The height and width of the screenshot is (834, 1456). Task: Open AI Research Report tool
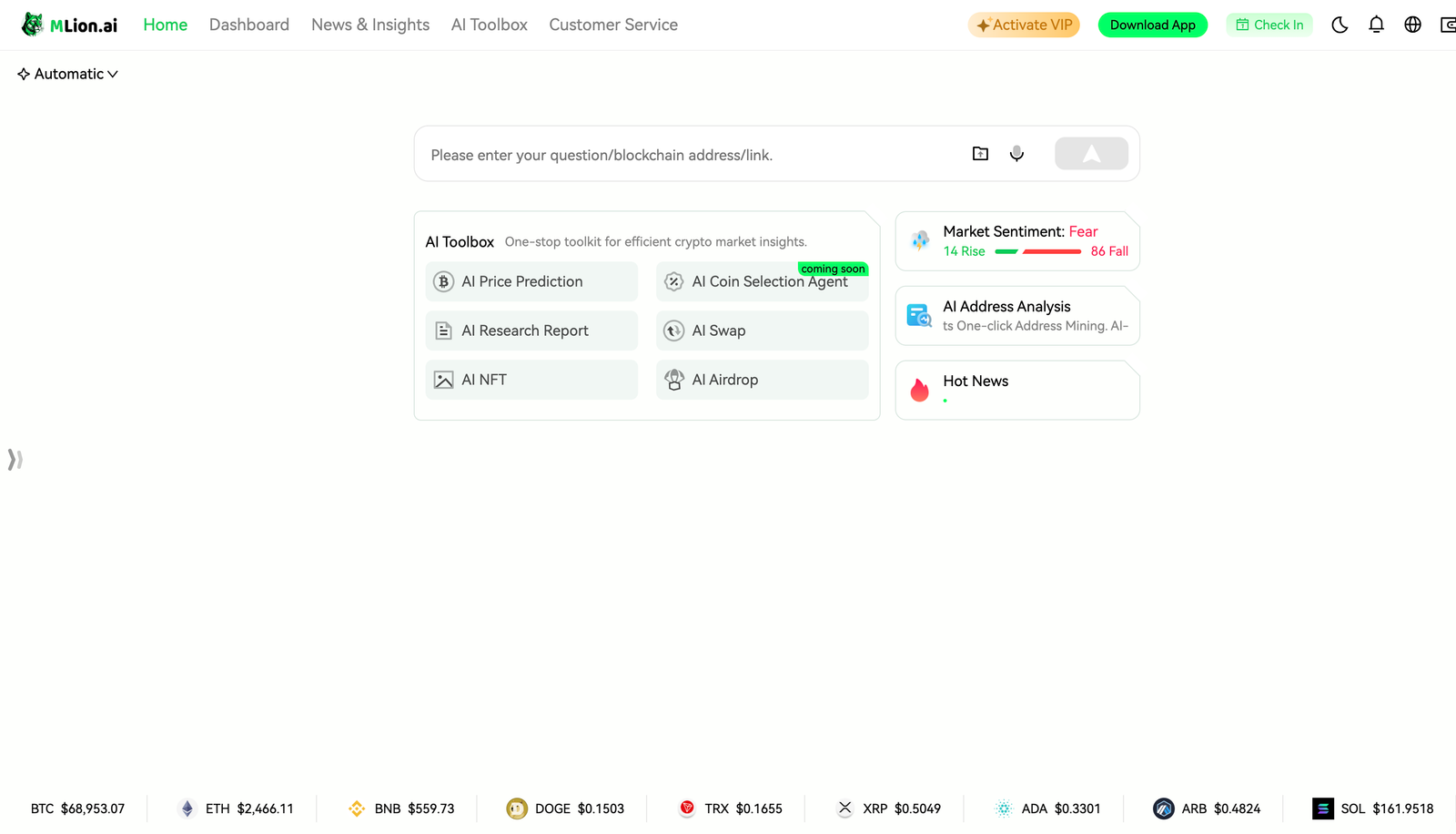531,331
